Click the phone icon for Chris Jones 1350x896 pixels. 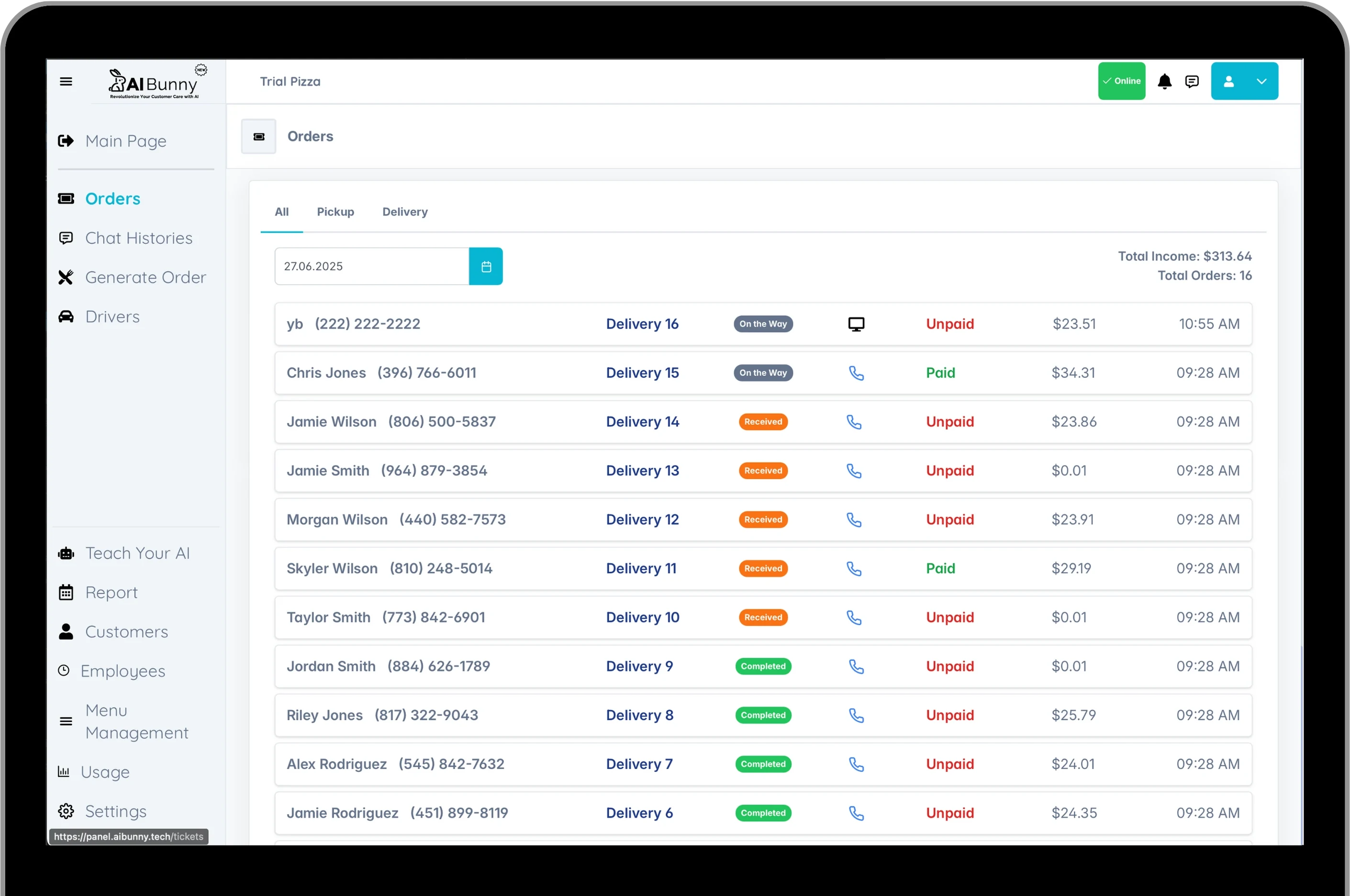(x=856, y=373)
